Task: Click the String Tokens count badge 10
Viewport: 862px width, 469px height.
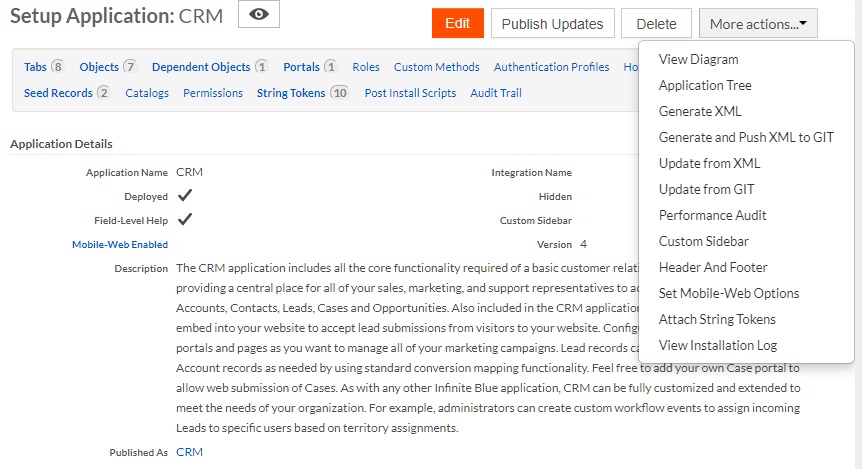Action: coord(340,93)
